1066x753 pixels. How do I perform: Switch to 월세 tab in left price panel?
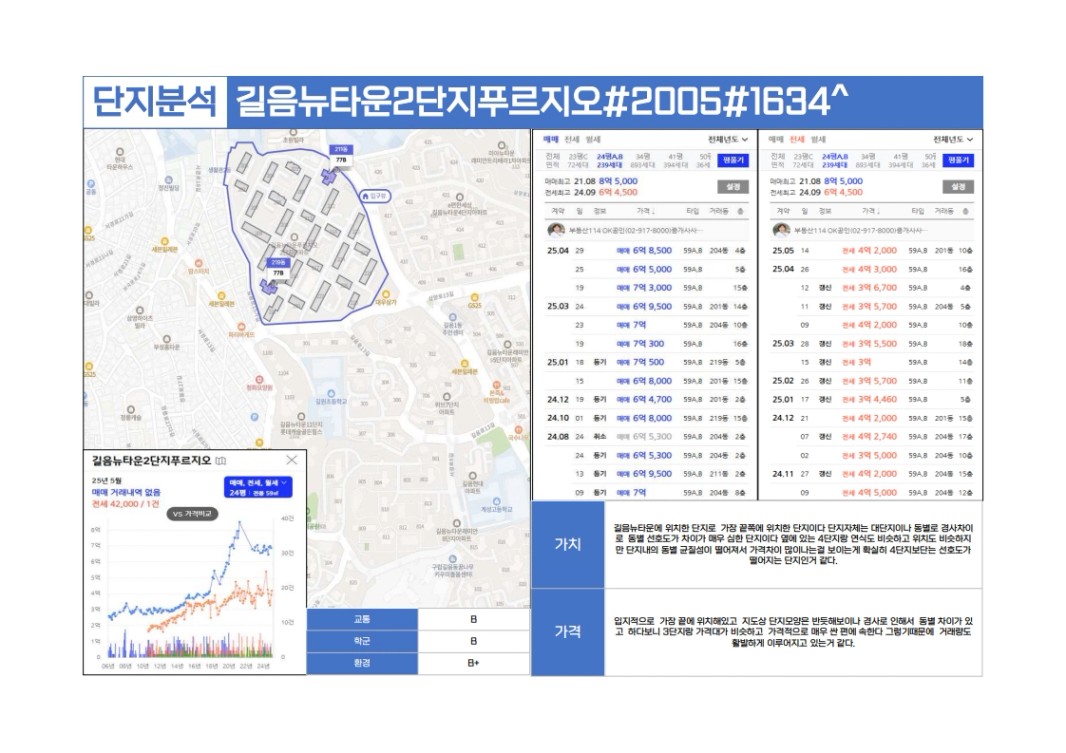coord(593,139)
